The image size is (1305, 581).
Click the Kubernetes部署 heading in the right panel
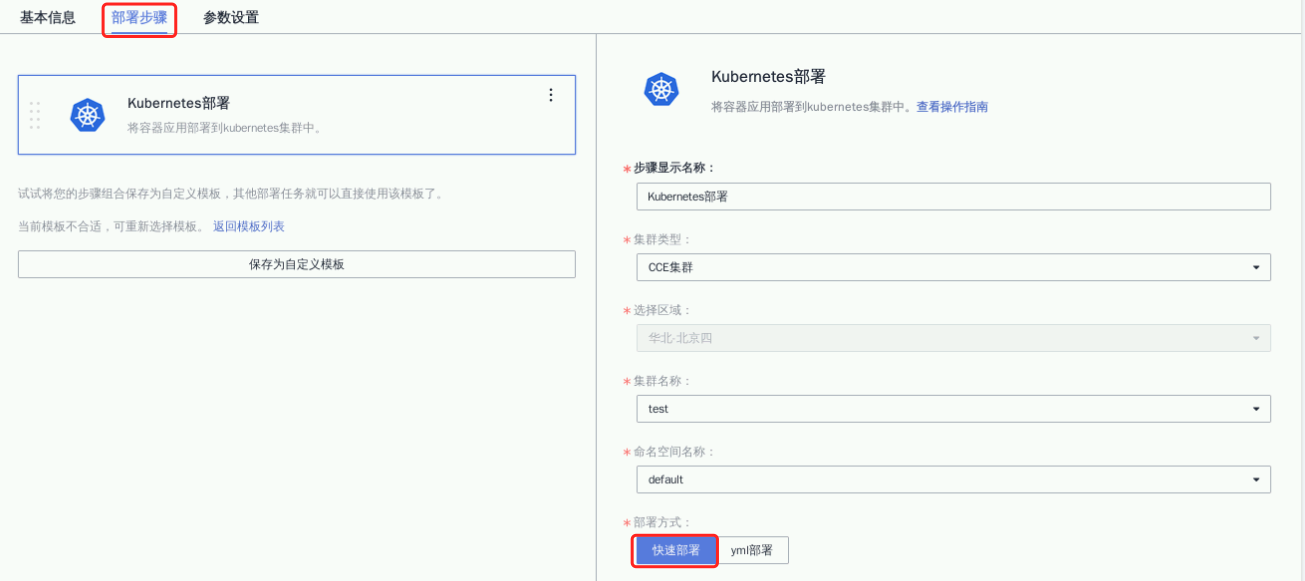[x=768, y=77]
